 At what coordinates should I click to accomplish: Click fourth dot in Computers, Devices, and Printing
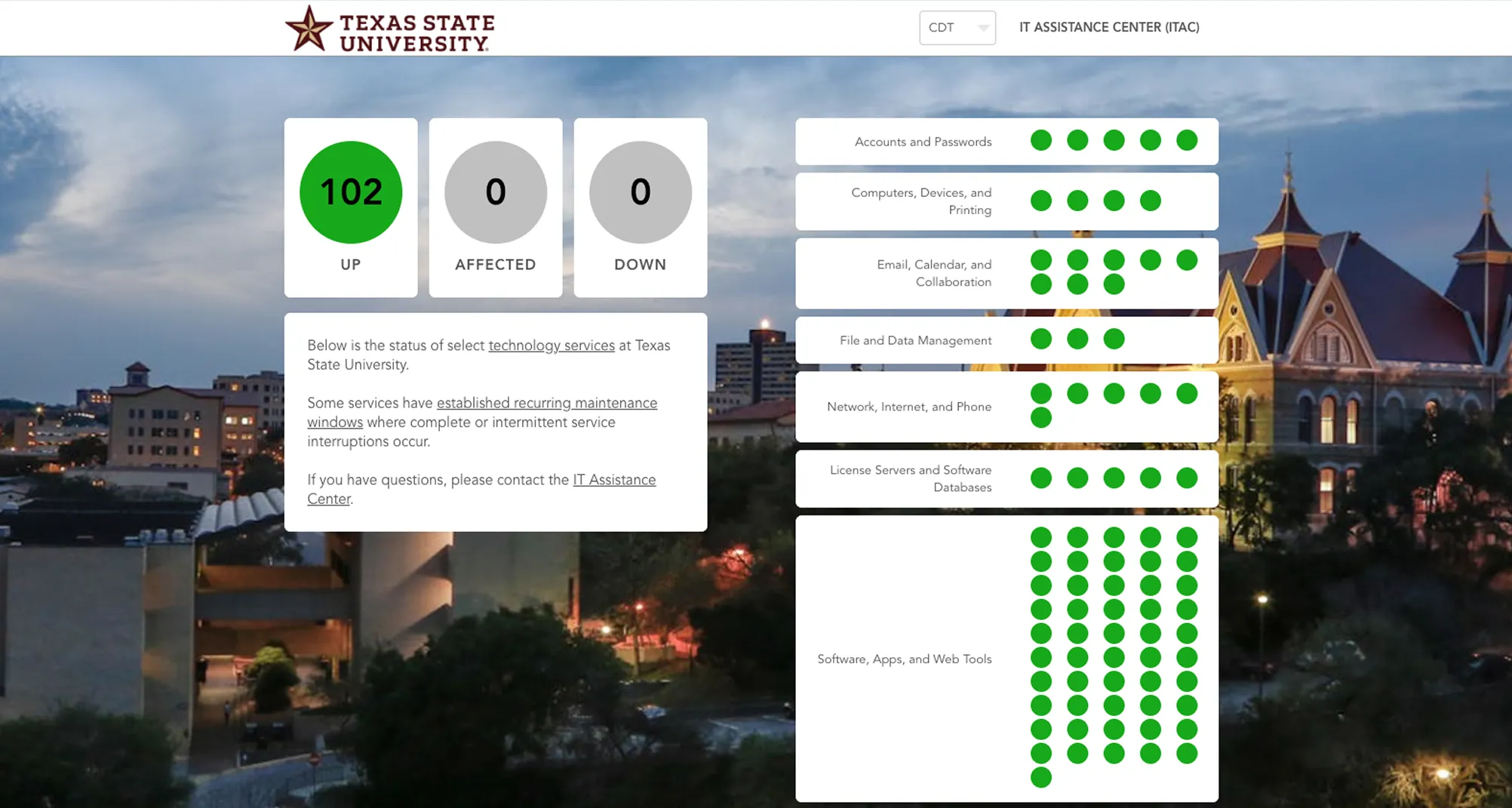[x=1151, y=201]
